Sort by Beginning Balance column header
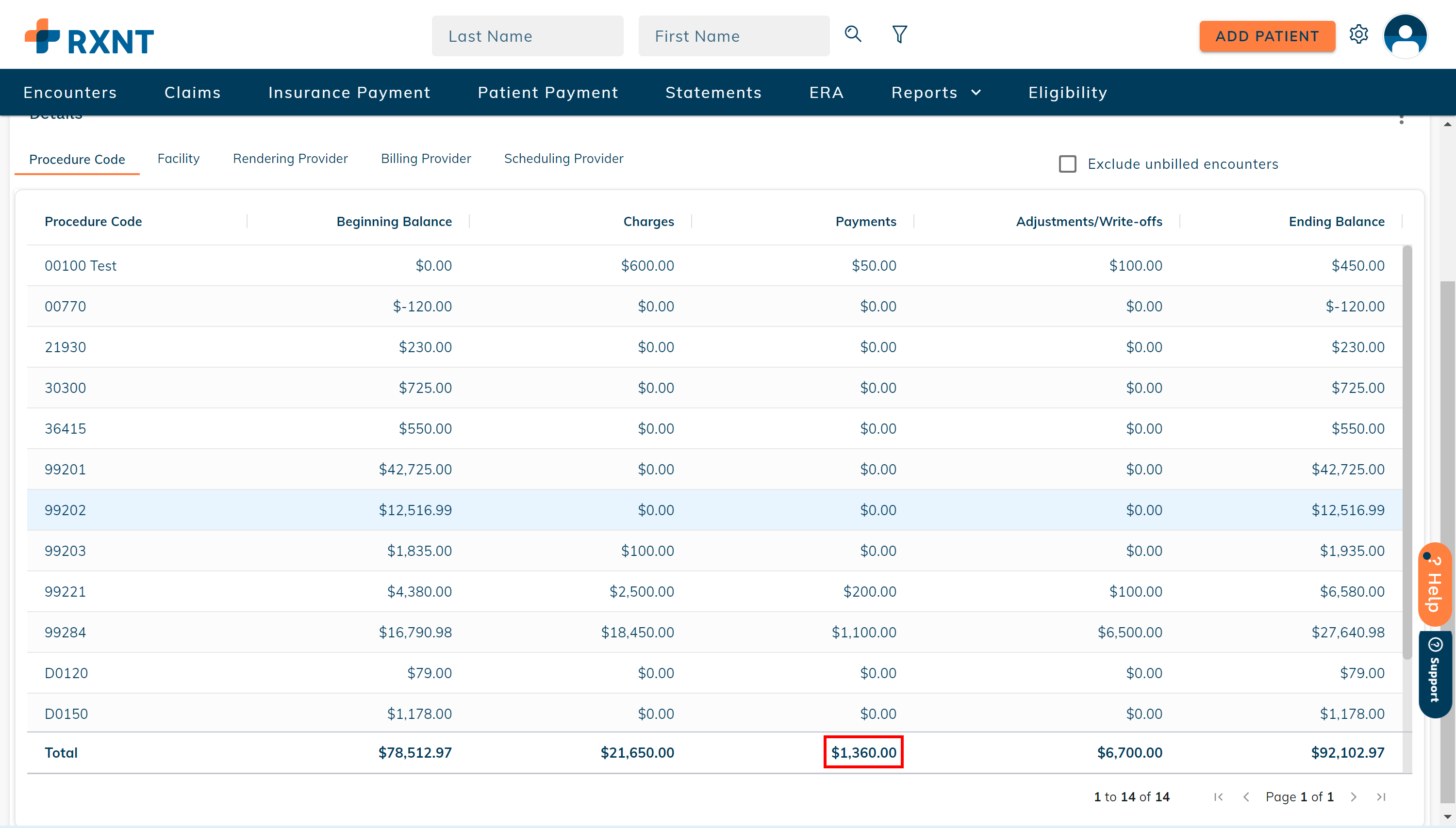 coord(394,221)
